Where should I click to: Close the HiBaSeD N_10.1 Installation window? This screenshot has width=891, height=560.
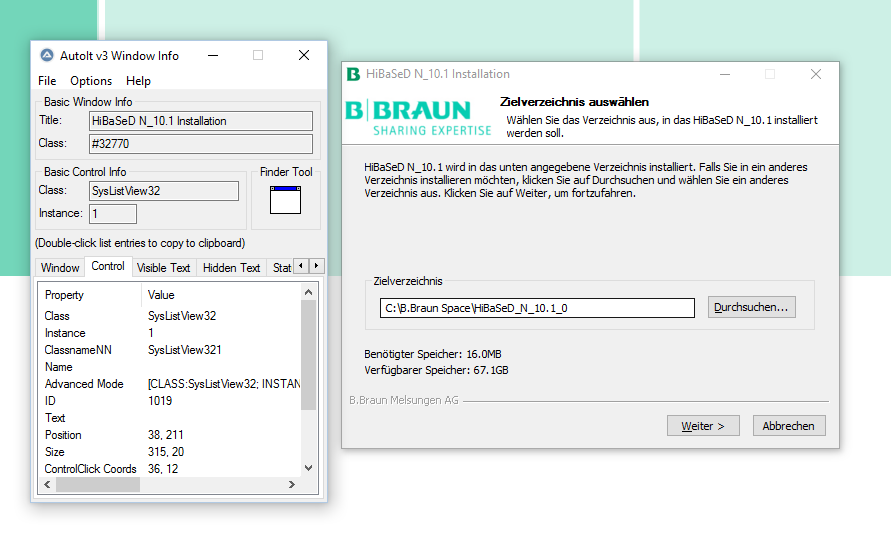click(x=816, y=74)
